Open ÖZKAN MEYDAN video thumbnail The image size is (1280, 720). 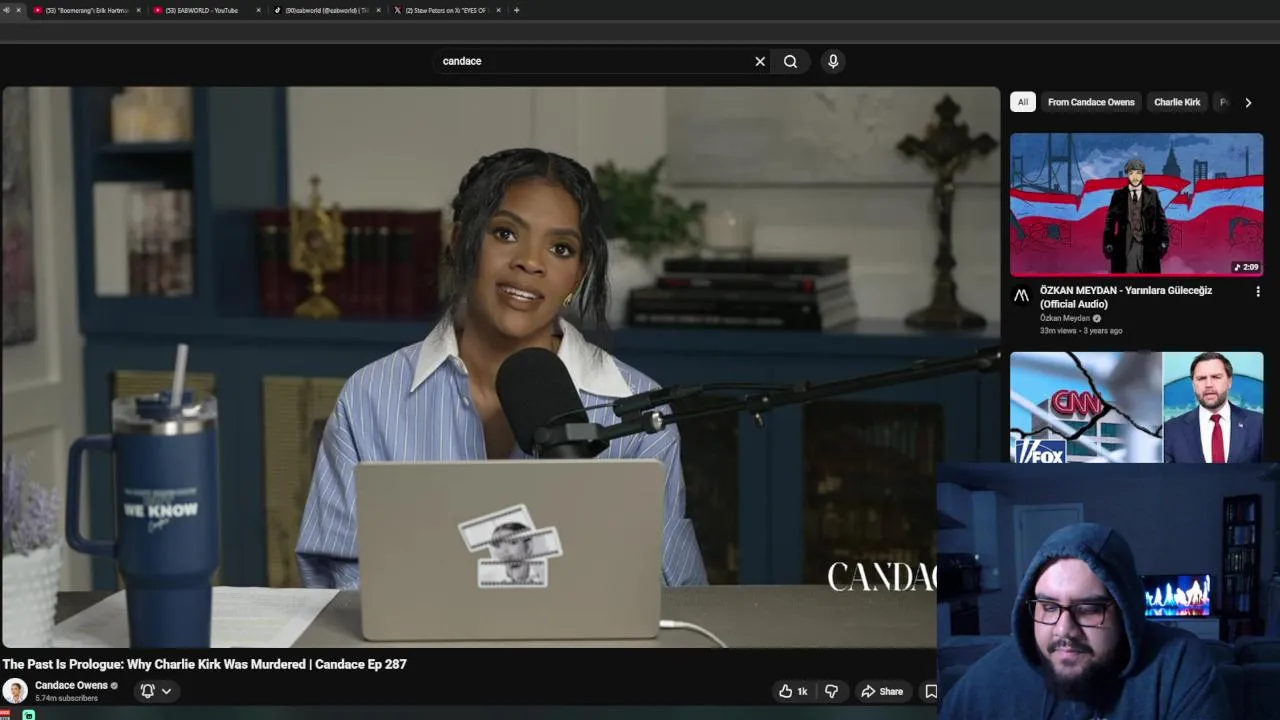click(1136, 204)
